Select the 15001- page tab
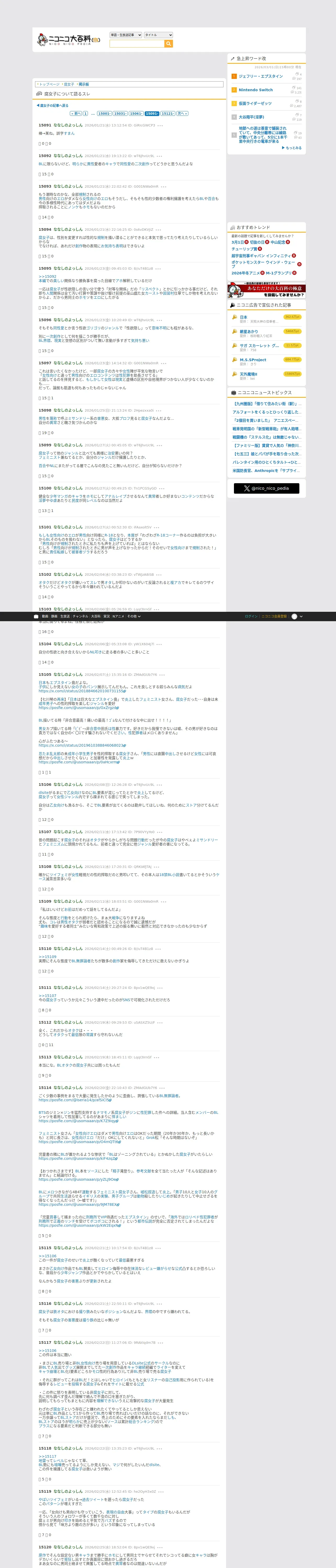The height and width of the screenshot is (1568, 336). coord(104,113)
